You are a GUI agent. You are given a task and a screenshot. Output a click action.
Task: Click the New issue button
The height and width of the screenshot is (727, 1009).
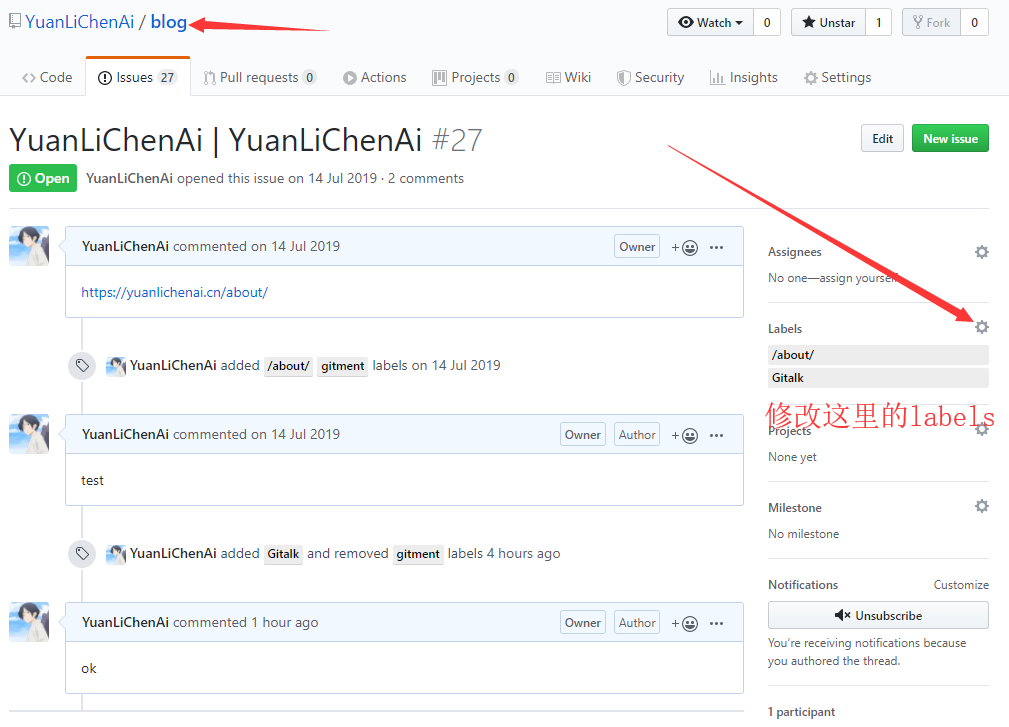(x=949, y=138)
